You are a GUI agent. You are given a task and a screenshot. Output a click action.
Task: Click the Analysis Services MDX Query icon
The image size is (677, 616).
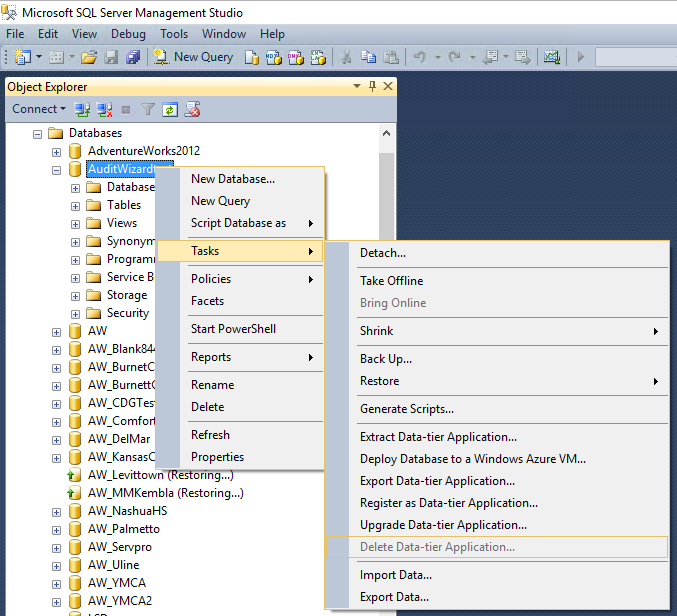click(273, 57)
